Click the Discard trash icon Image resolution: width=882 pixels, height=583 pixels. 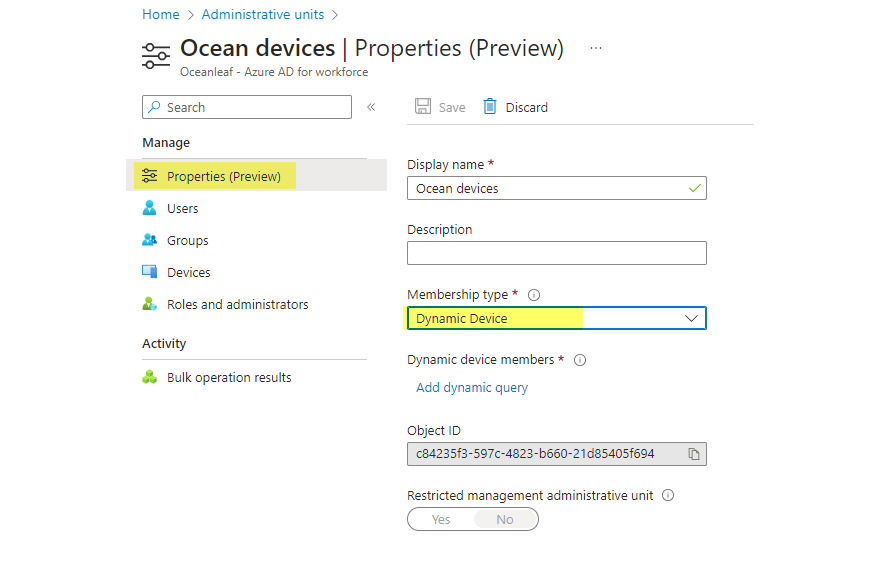[490, 106]
